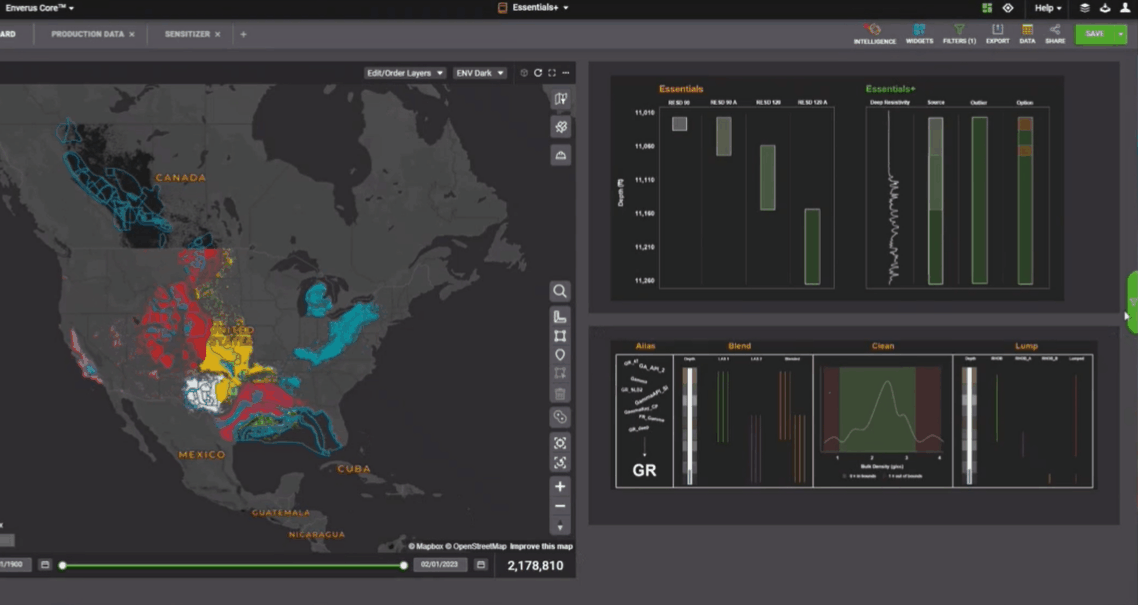Click the green Save button
The image size is (1138, 605).
[x=1094, y=34]
